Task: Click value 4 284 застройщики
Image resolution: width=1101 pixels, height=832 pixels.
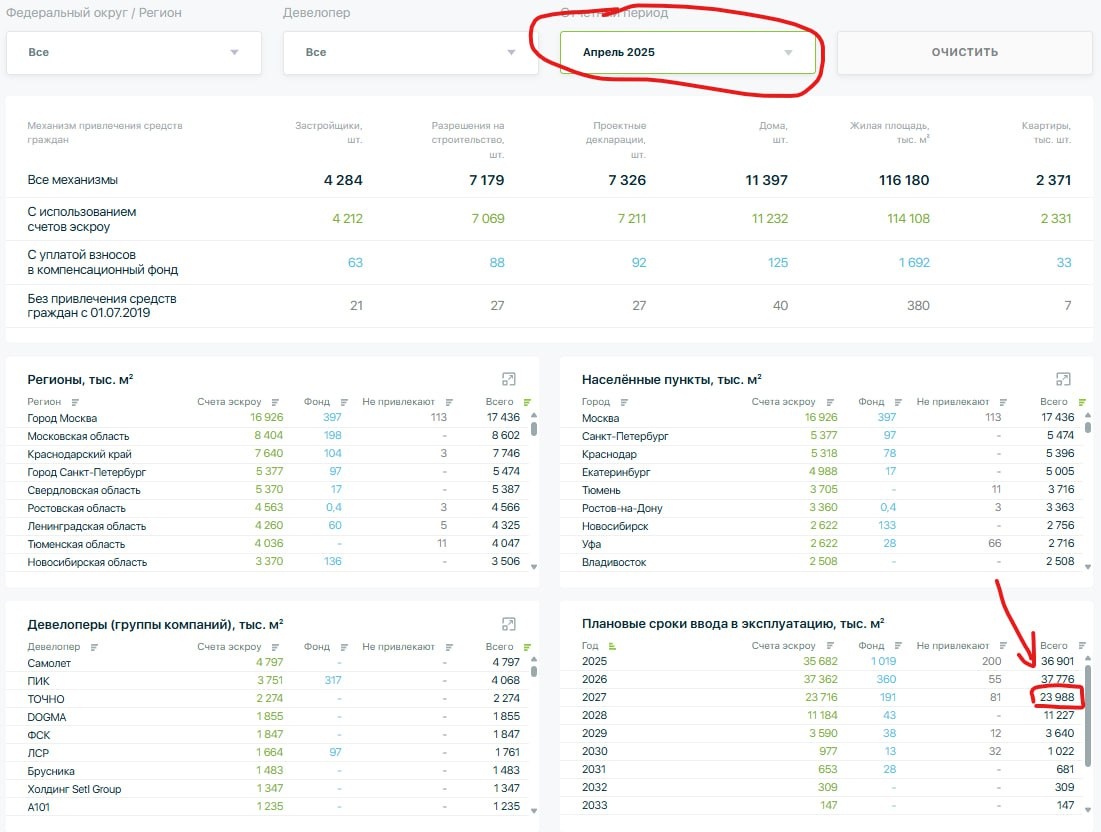Action: coord(343,180)
